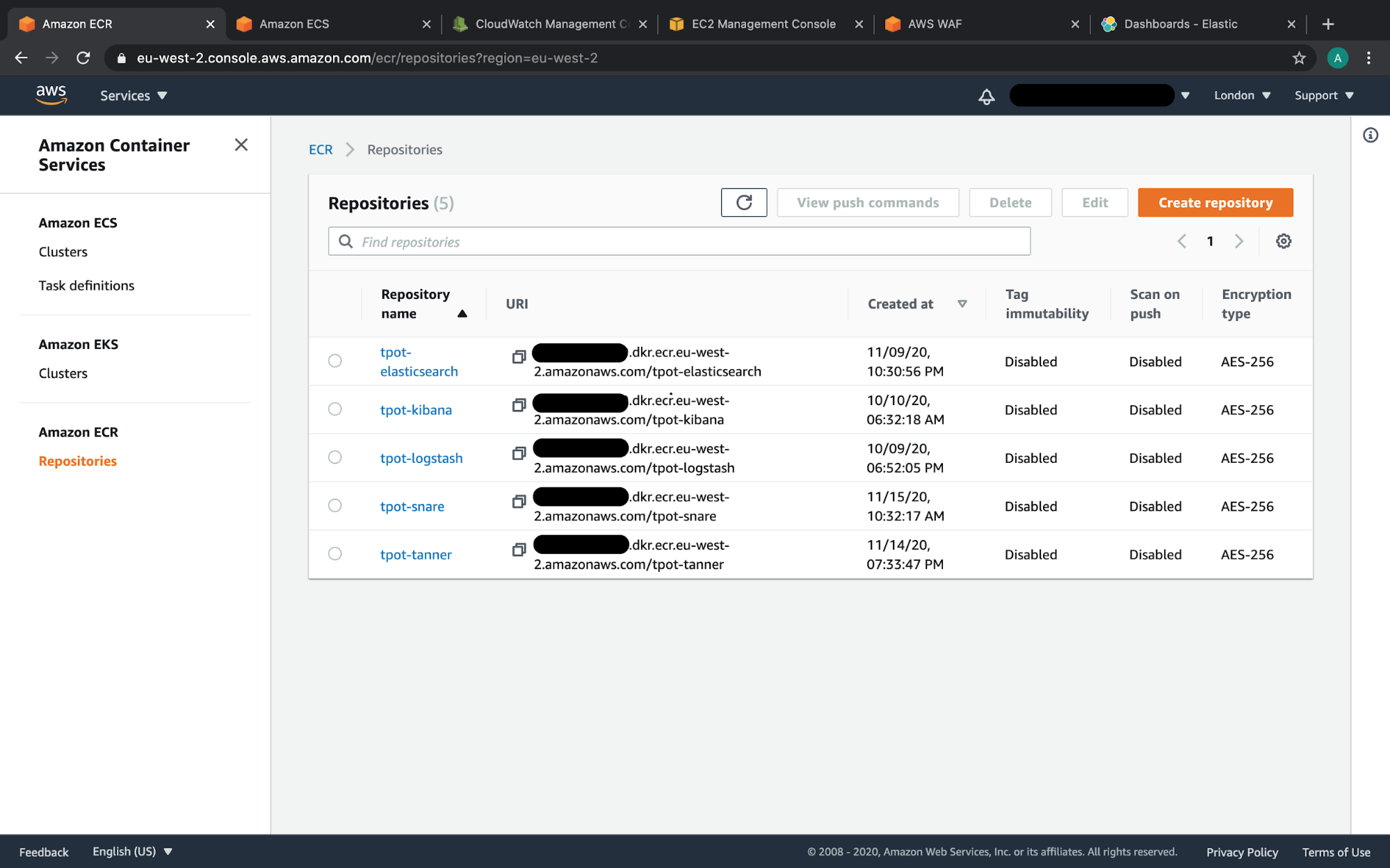
Task: Copy the tpot-snare URI
Action: click(x=519, y=501)
